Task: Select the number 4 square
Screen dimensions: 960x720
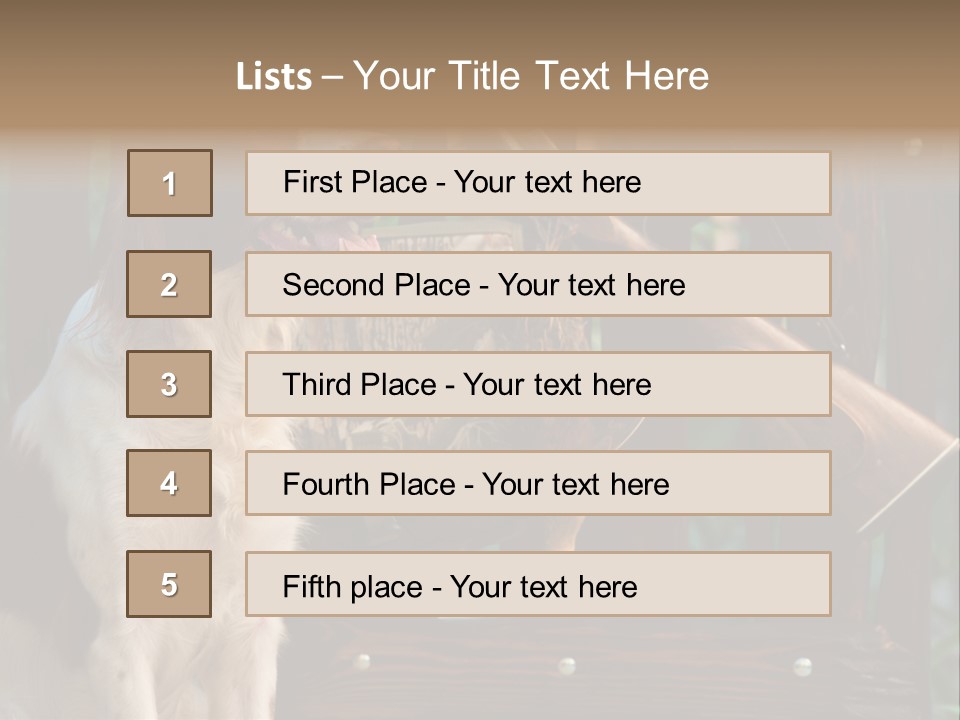Action: click(169, 483)
